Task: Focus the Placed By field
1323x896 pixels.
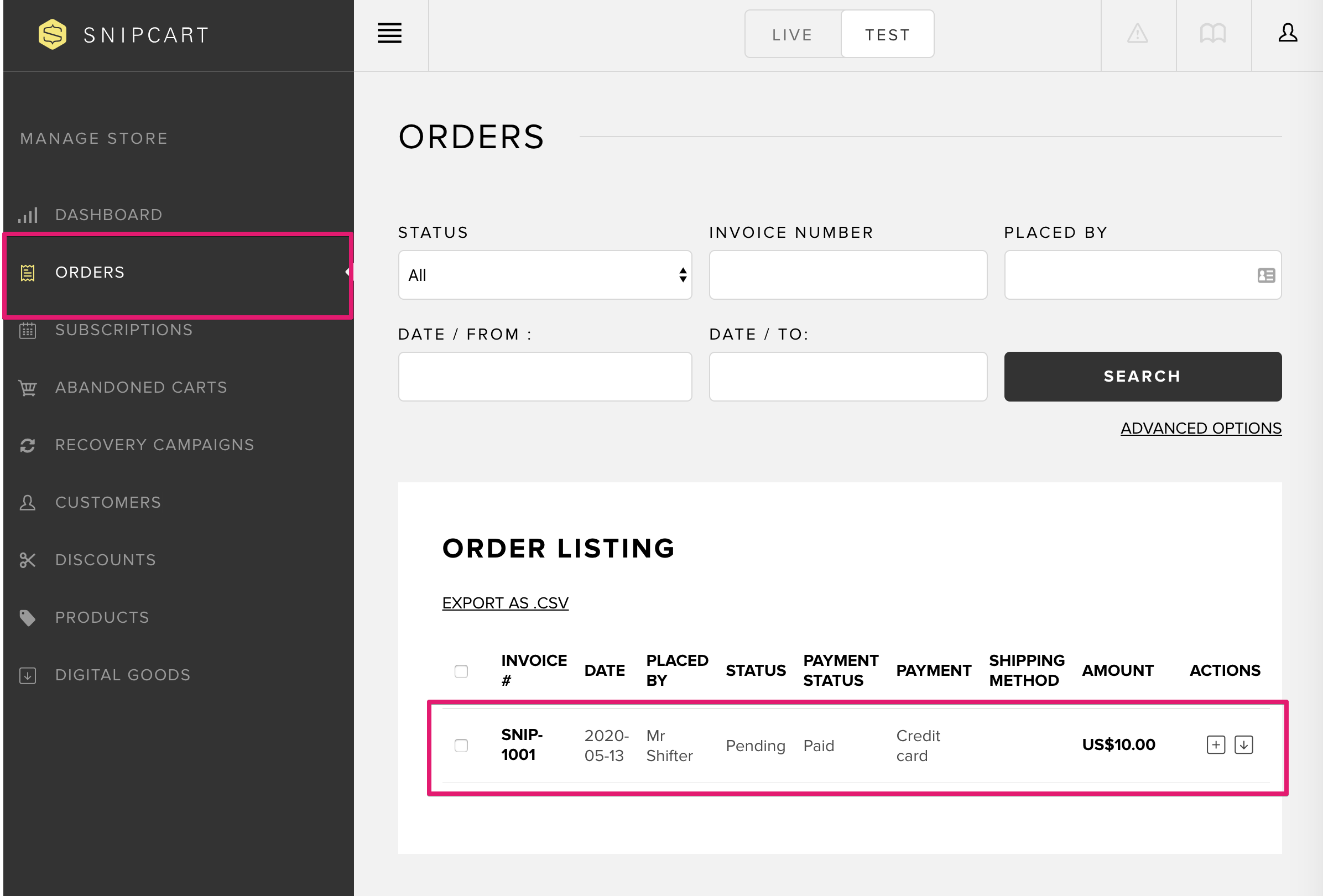Action: [x=1143, y=275]
